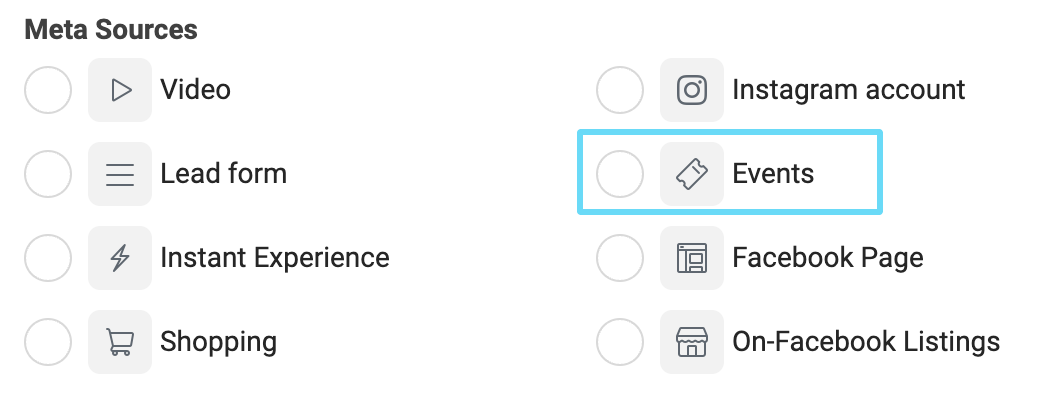The image size is (1046, 400).
Task: Select the Instagram account radio button
Action: coord(620,90)
